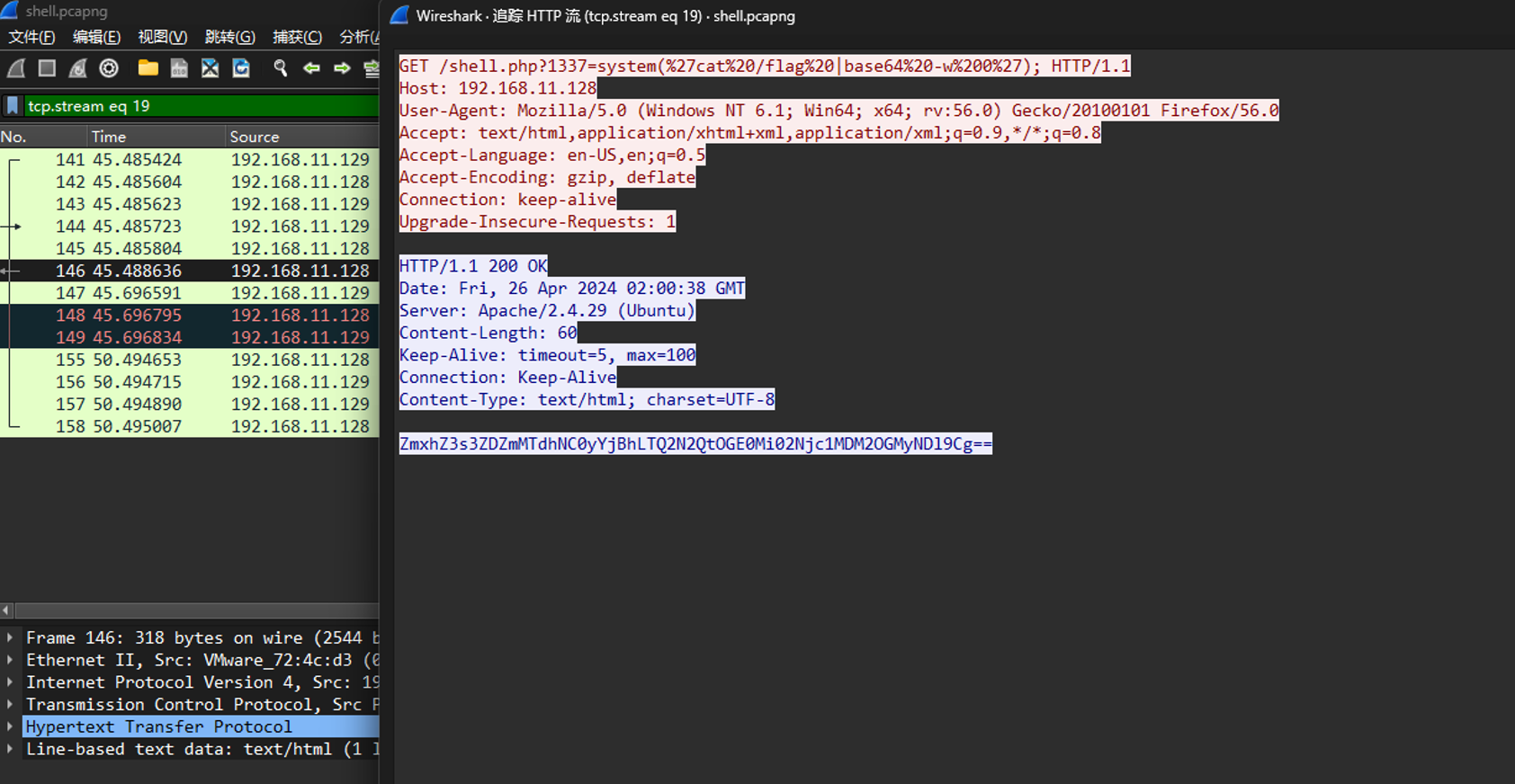This screenshot has width=1515, height=784.
Task: Expand the Frame 146 detail row
Action: point(10,637)
